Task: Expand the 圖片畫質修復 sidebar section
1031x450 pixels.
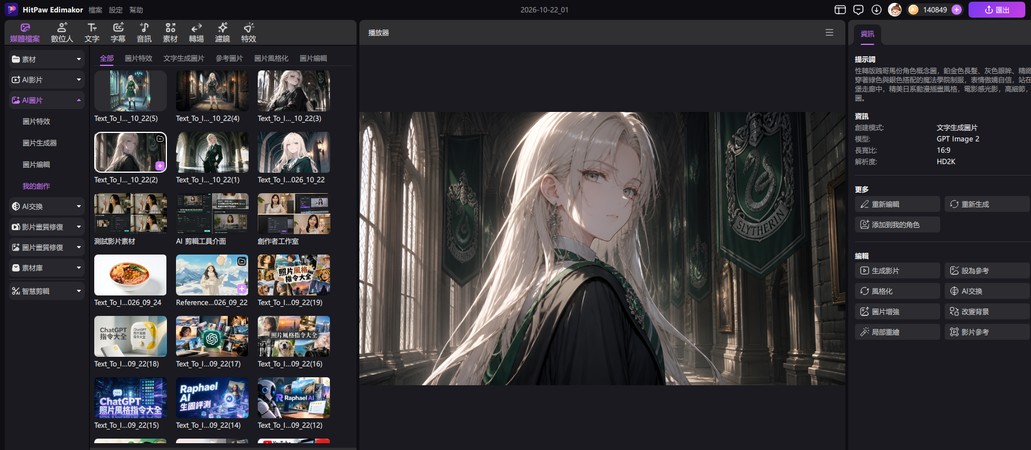Action: pos(47,247)
